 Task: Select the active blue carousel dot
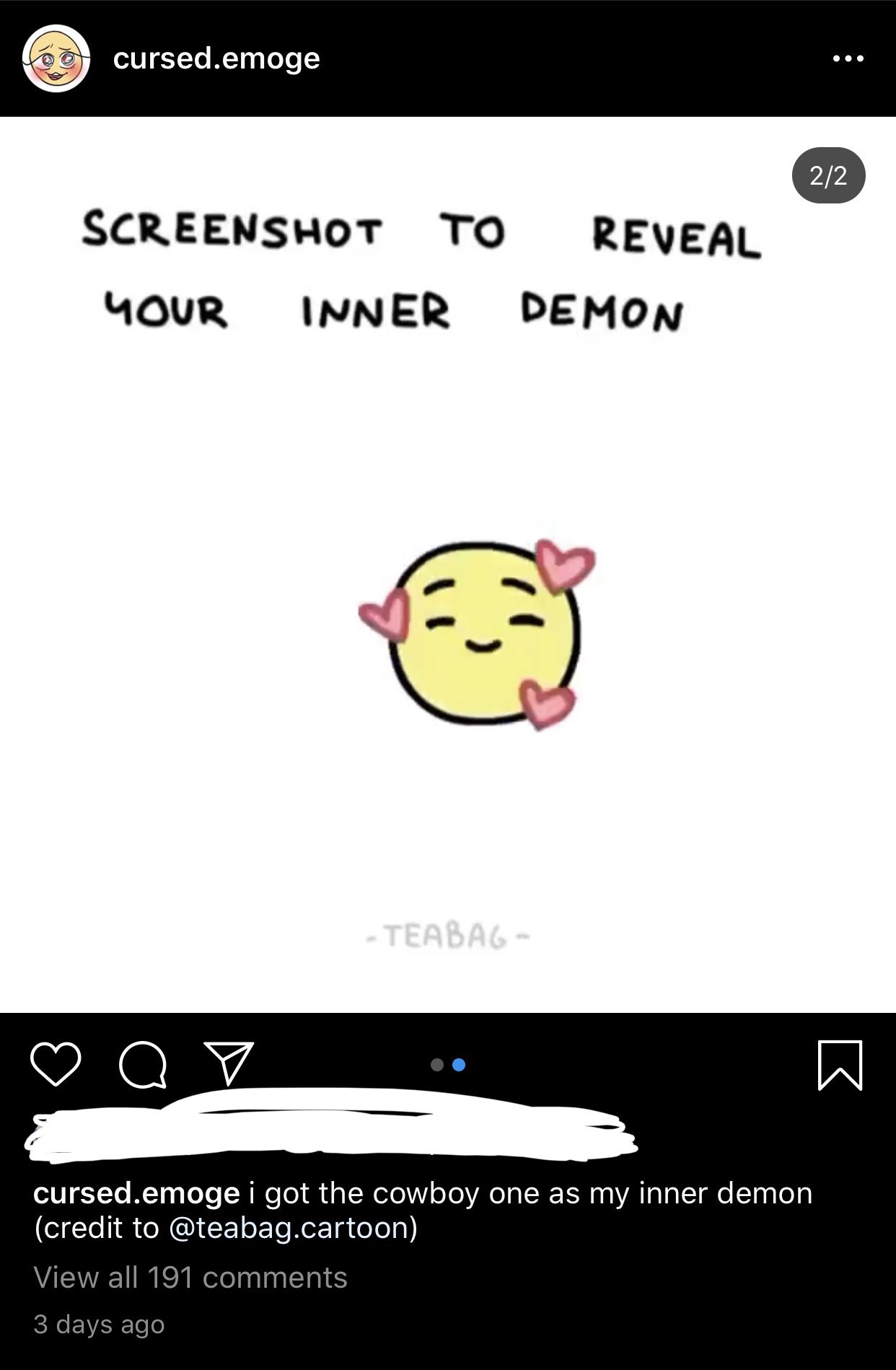(459, 1065)
